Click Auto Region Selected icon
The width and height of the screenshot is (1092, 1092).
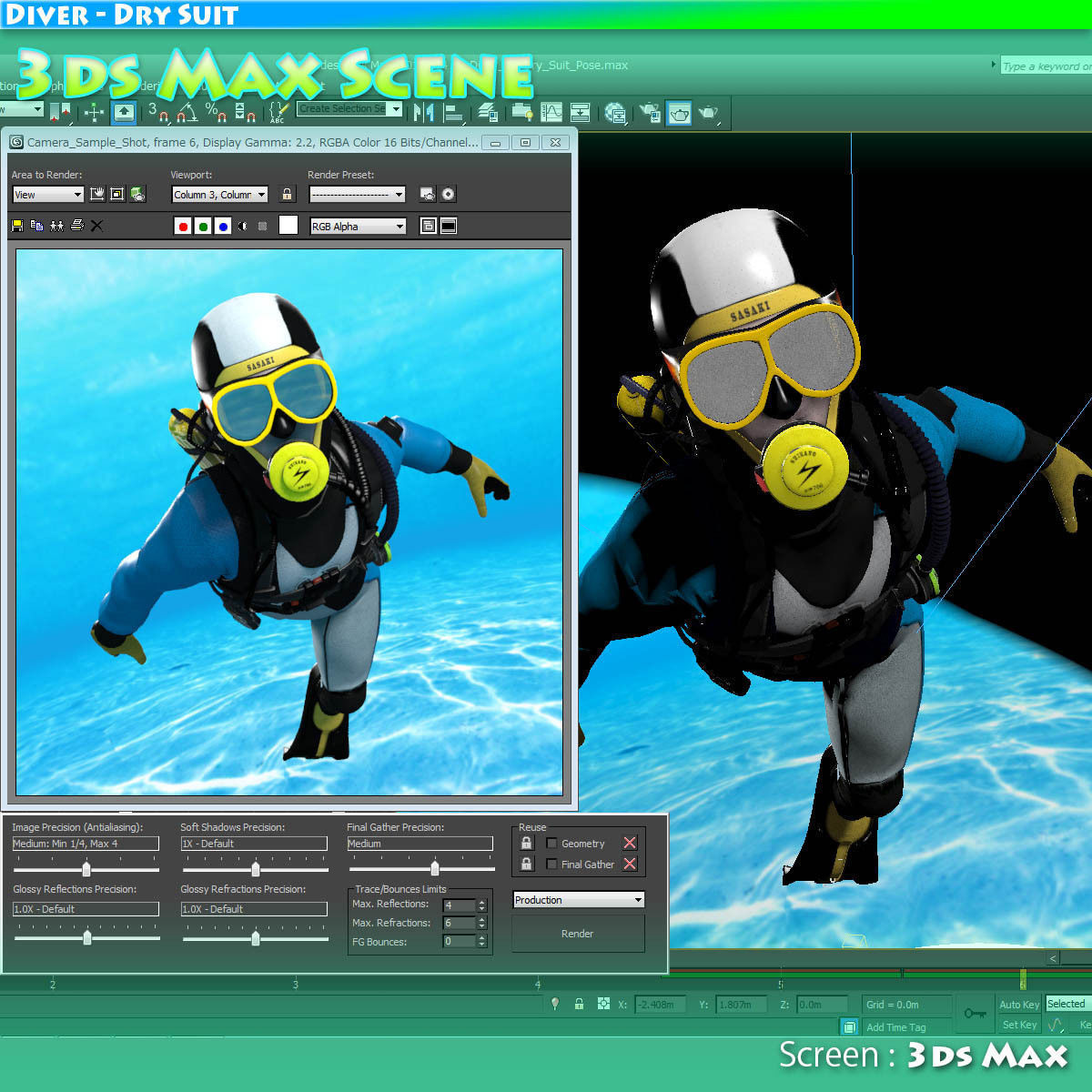117,194
